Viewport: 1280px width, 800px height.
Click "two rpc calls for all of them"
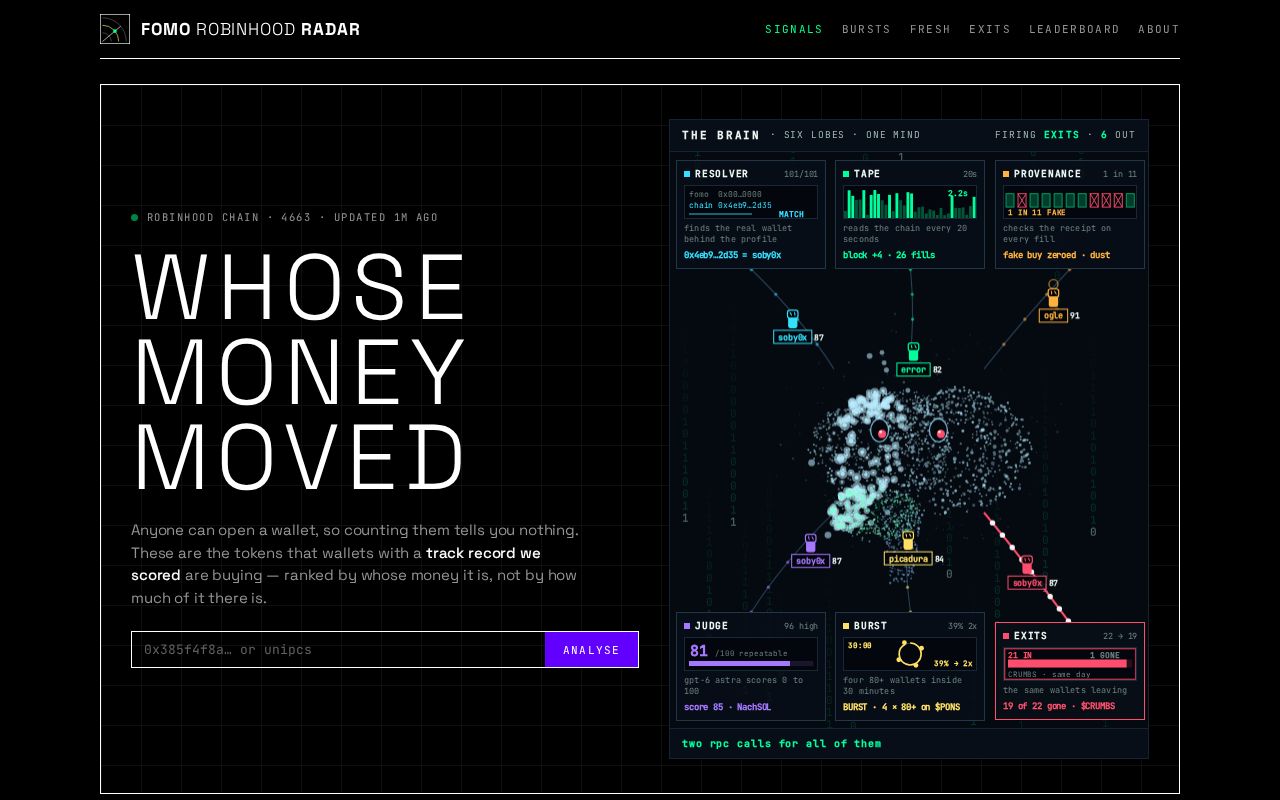coord(782,743)
